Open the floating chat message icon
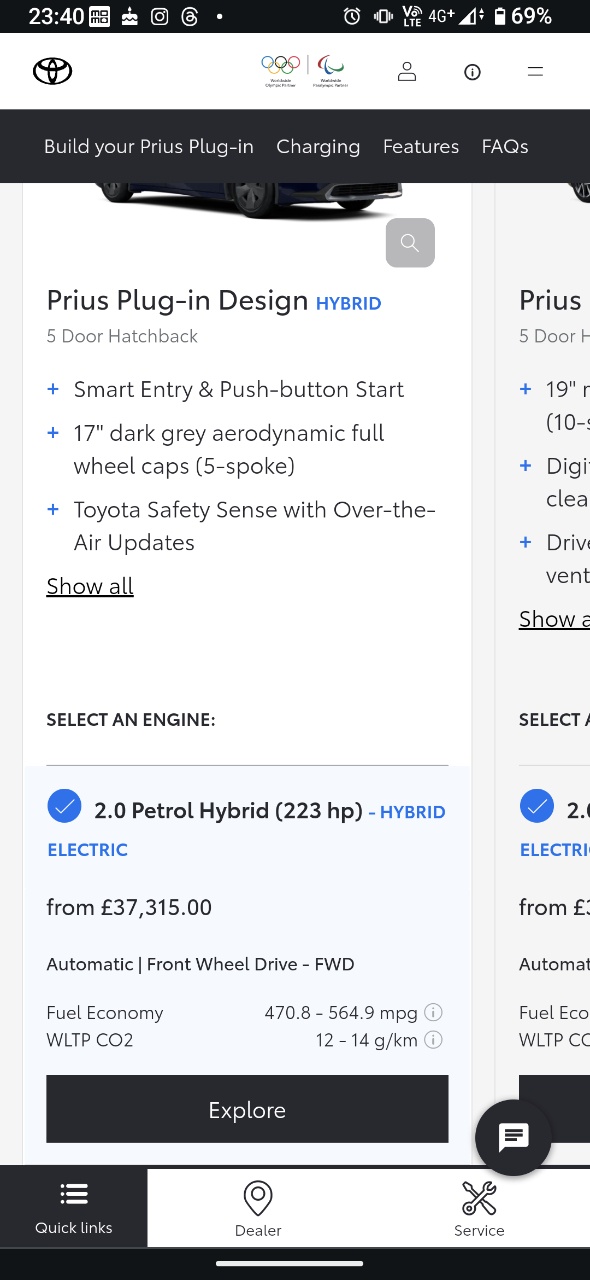 pyautogui.click(x=513, y=1137)
